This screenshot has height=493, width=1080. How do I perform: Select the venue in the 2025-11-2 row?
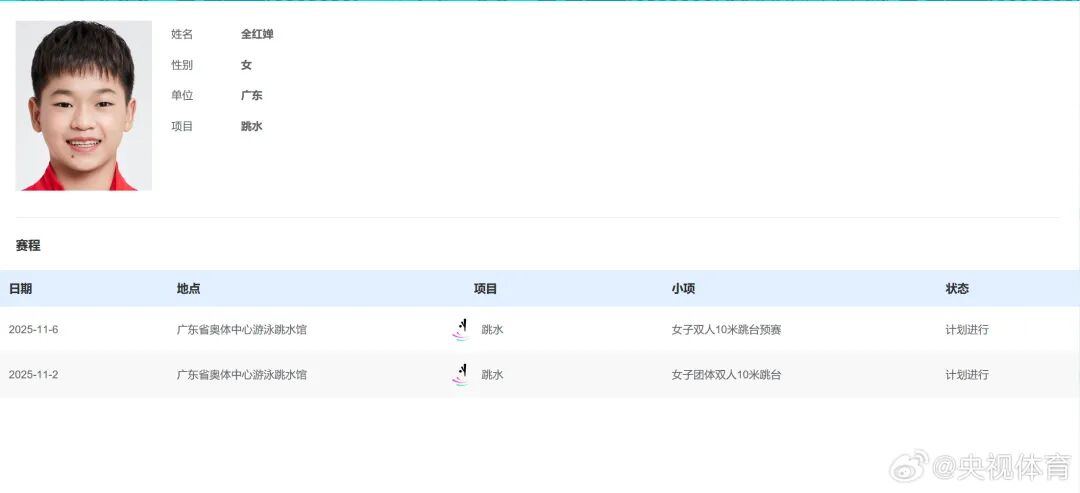pos(242,375)
